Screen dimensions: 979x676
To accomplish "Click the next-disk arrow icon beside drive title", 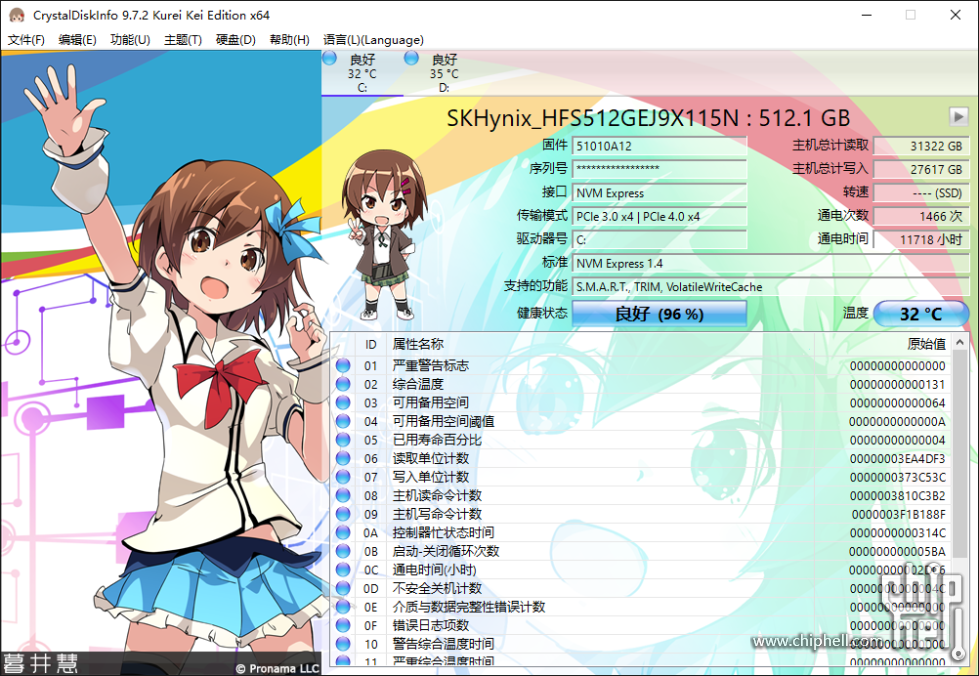I will point(957,116).
